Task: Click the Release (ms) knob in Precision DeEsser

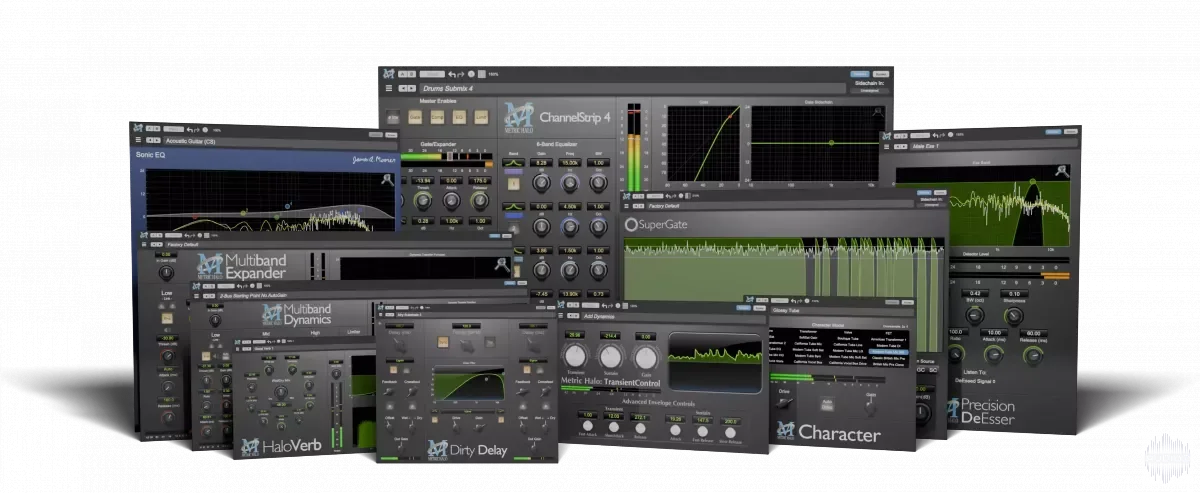Action: 1033,357
